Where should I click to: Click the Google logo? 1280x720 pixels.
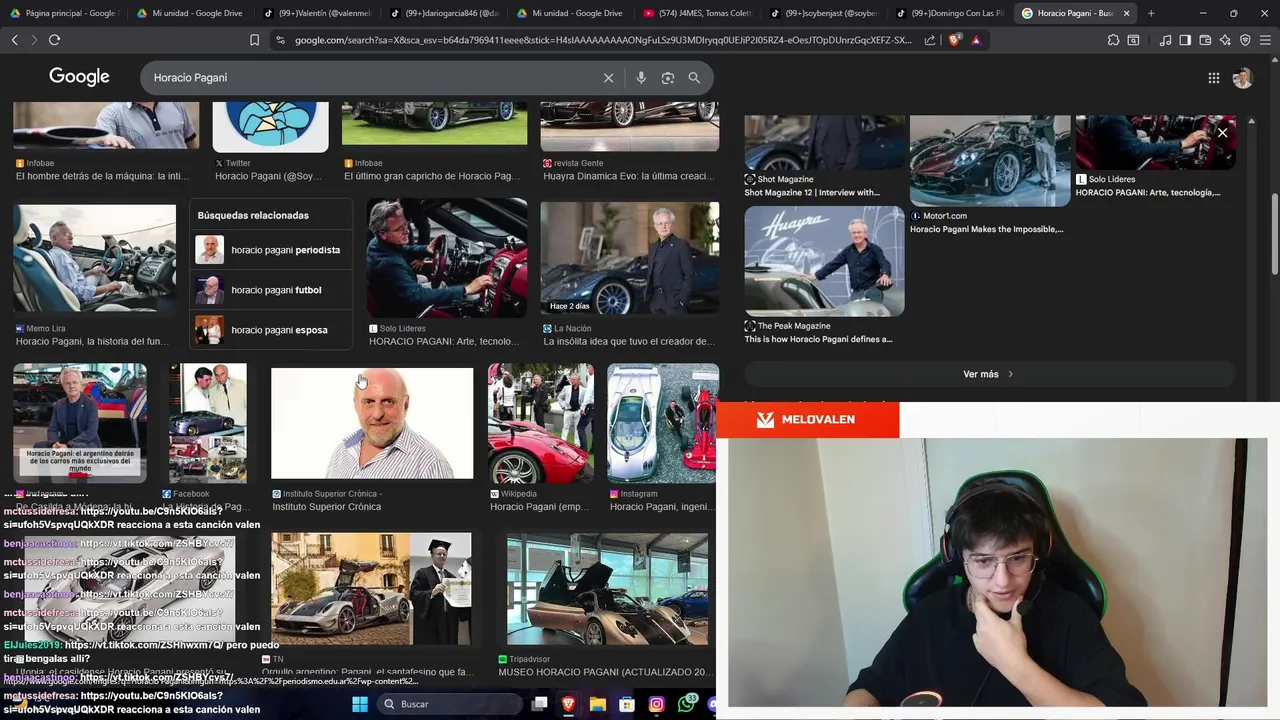click(x=79, y=77)
